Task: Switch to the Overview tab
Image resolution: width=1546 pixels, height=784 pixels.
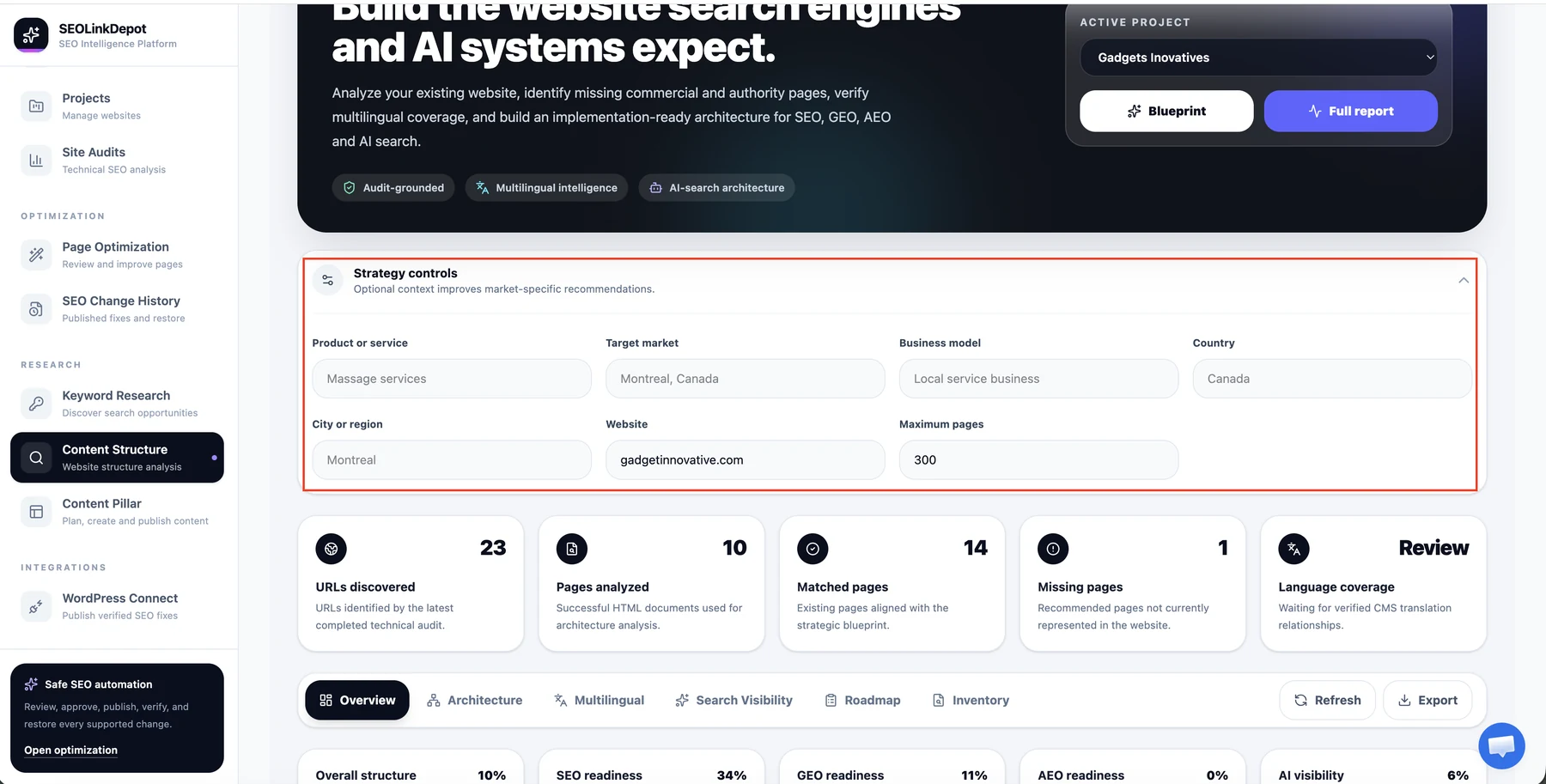Action: tap(357, 700)
